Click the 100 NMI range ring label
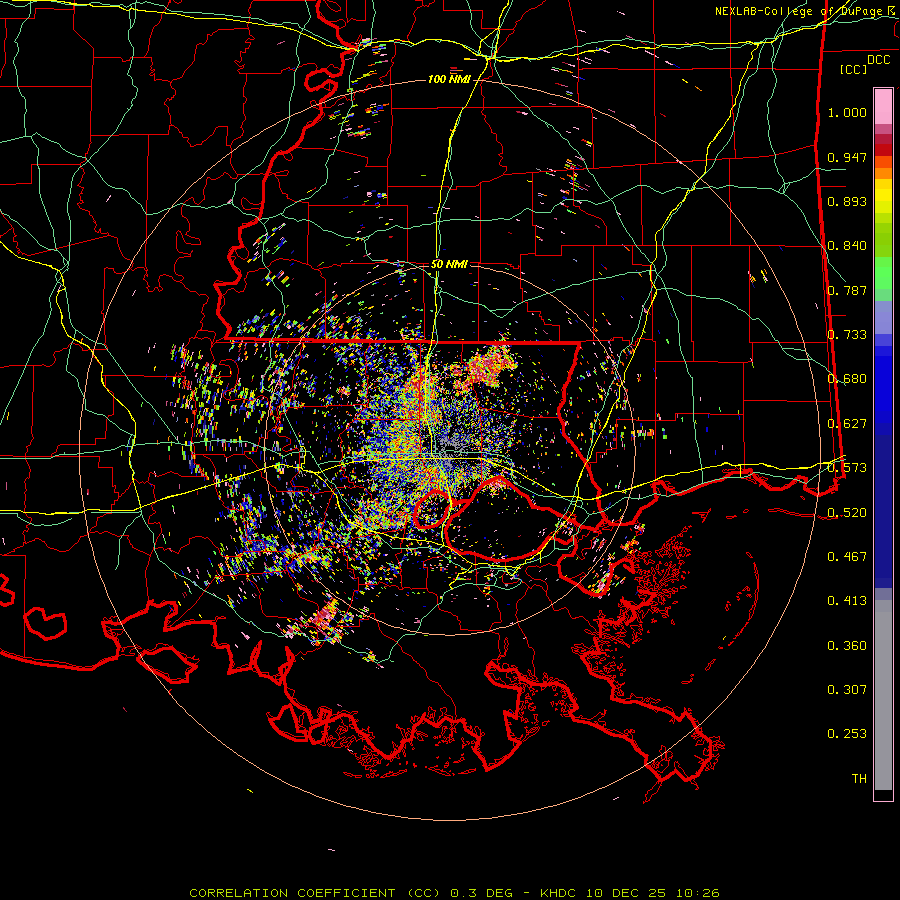Screen dimensions: 900x900 (x=449, y=79)
